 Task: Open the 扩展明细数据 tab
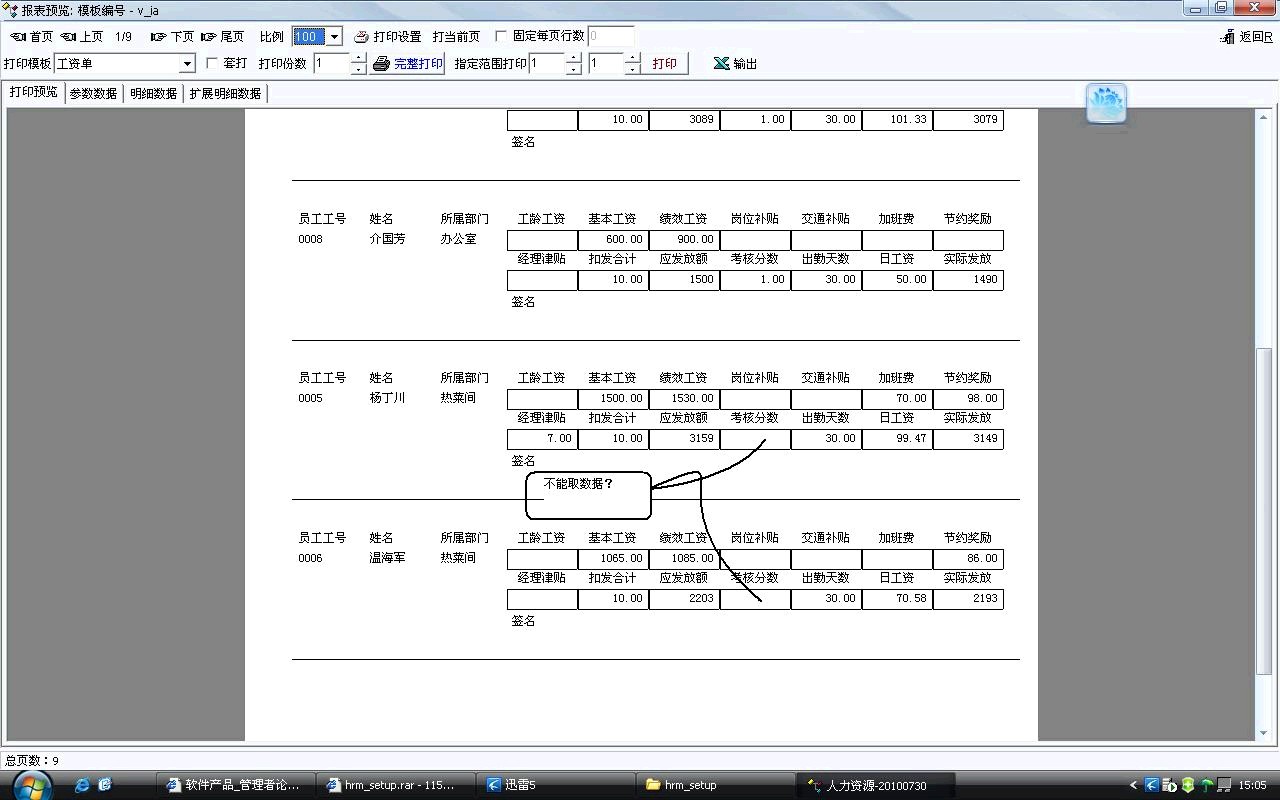tap(225, 93)
